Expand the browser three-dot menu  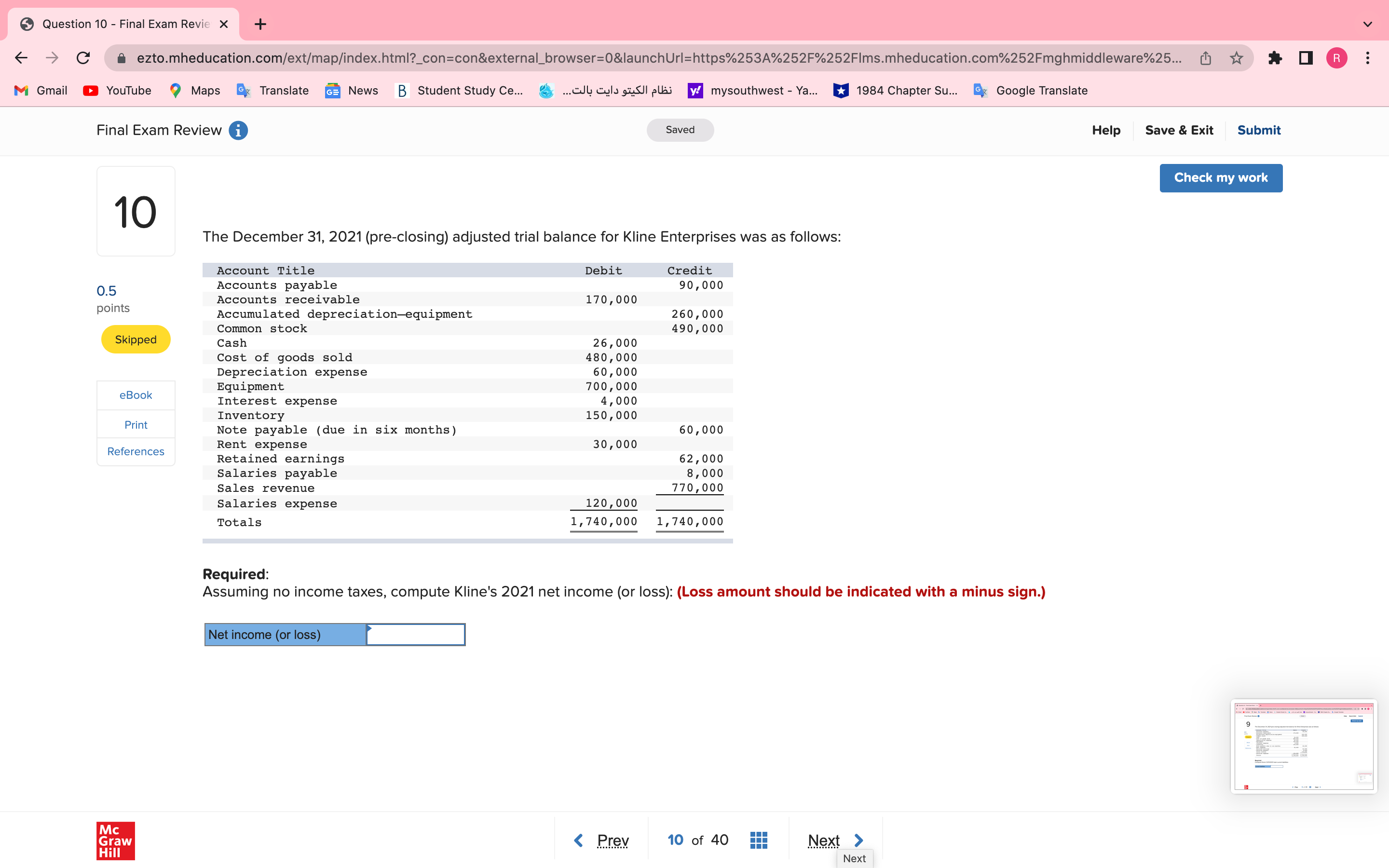pyautogui.click(x=1368, y=57)
